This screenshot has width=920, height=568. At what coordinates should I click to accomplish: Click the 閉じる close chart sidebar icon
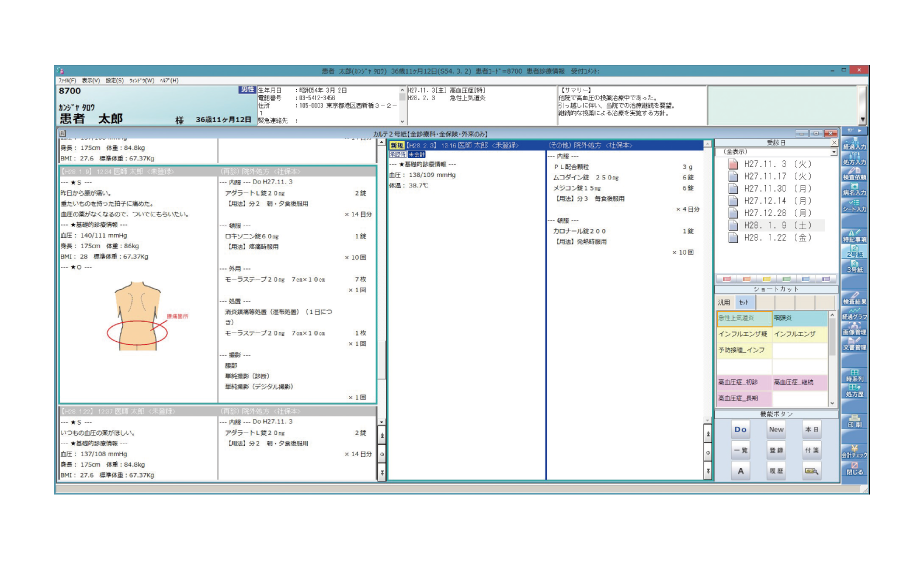pos(853,470)
